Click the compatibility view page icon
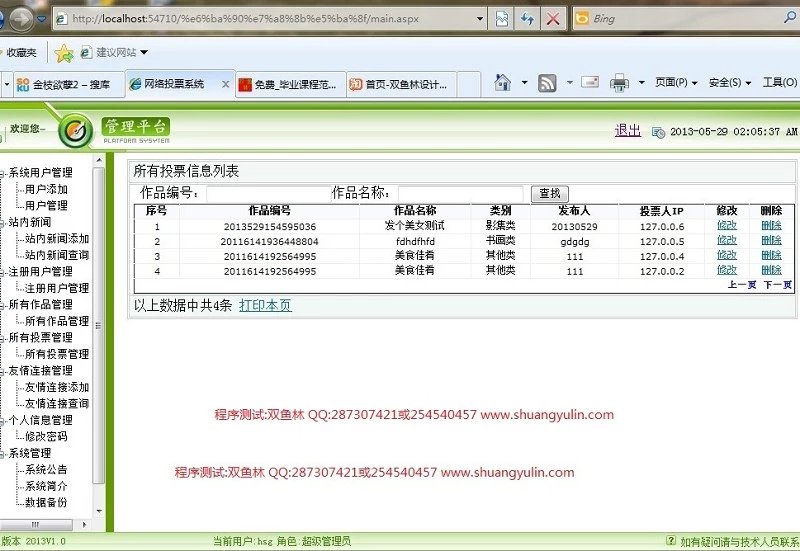This screenshot has height=551, width=800. click(x=502, y=19)
